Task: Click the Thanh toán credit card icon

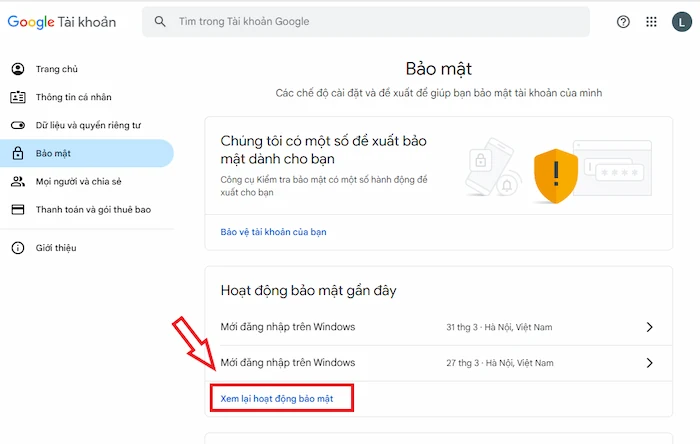Action: pyautogui.click(x=18, y=210)
